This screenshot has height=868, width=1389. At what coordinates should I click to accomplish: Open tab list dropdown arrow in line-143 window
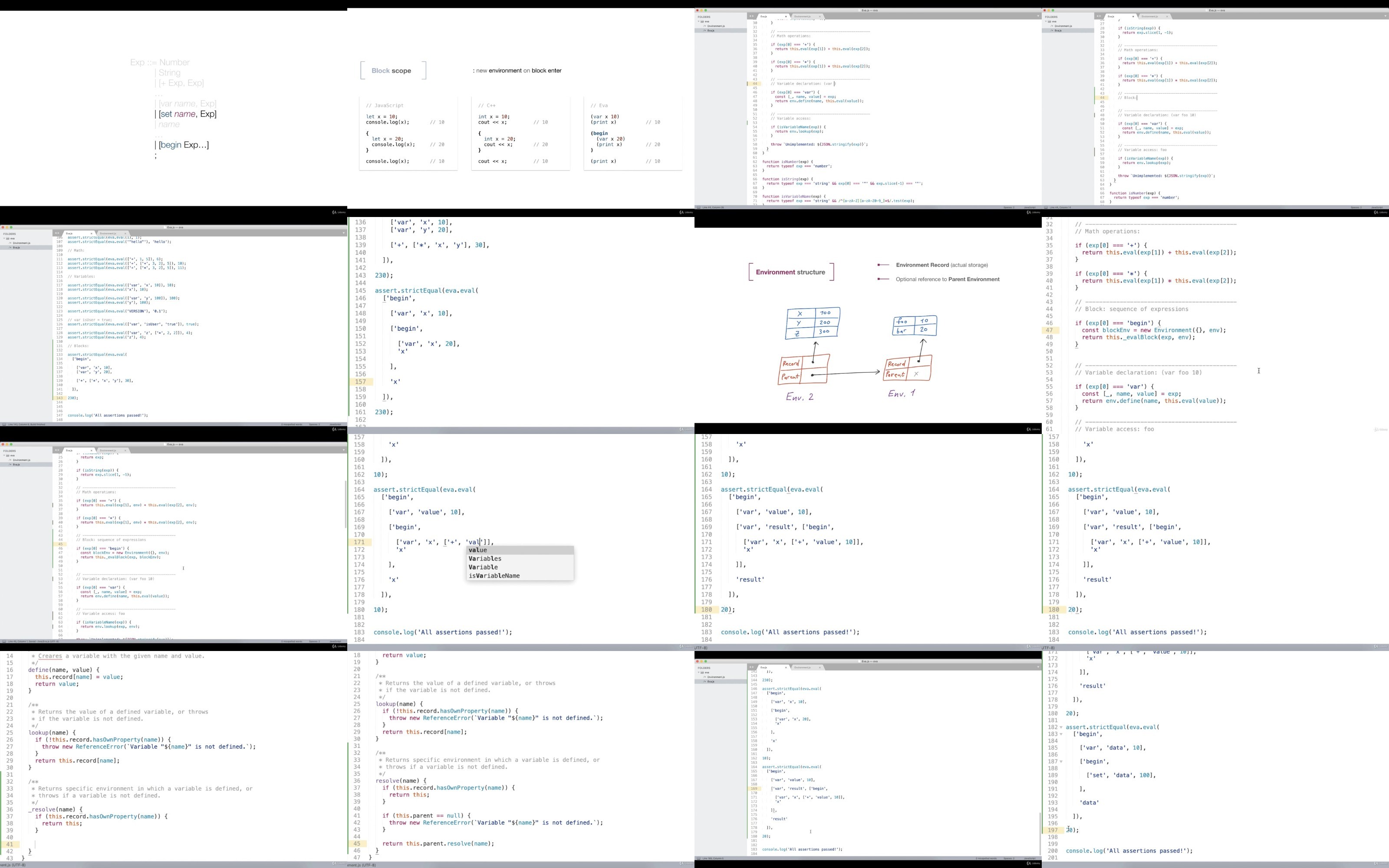click(343, 233)
